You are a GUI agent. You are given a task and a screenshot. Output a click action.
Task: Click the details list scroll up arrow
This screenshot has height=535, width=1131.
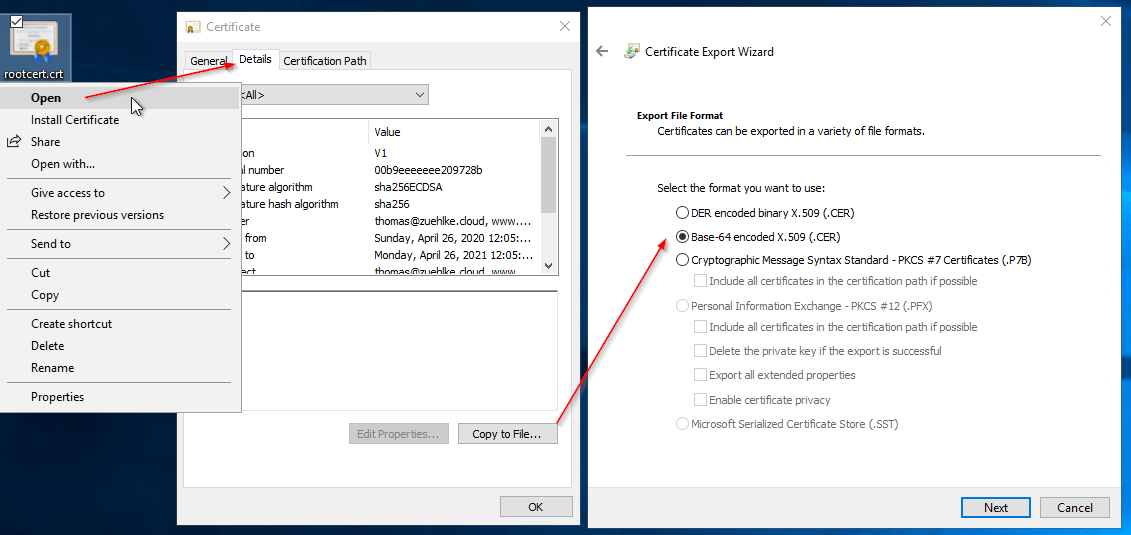(x=548, y=129)
